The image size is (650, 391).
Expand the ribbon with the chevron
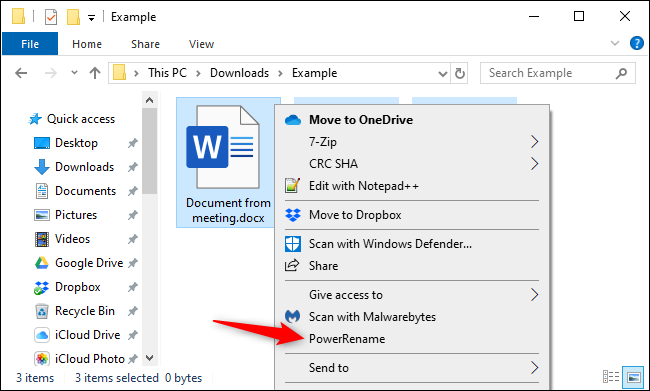(615, 43)
